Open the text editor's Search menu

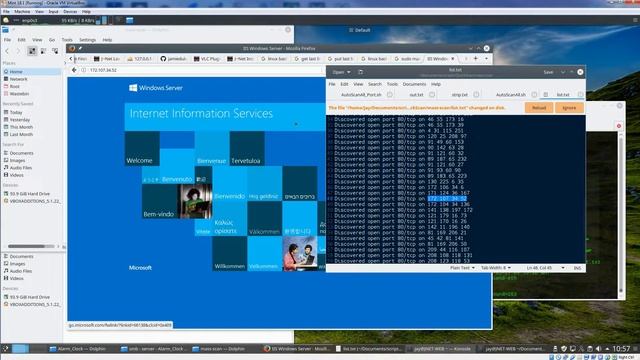tap(374, 84)
